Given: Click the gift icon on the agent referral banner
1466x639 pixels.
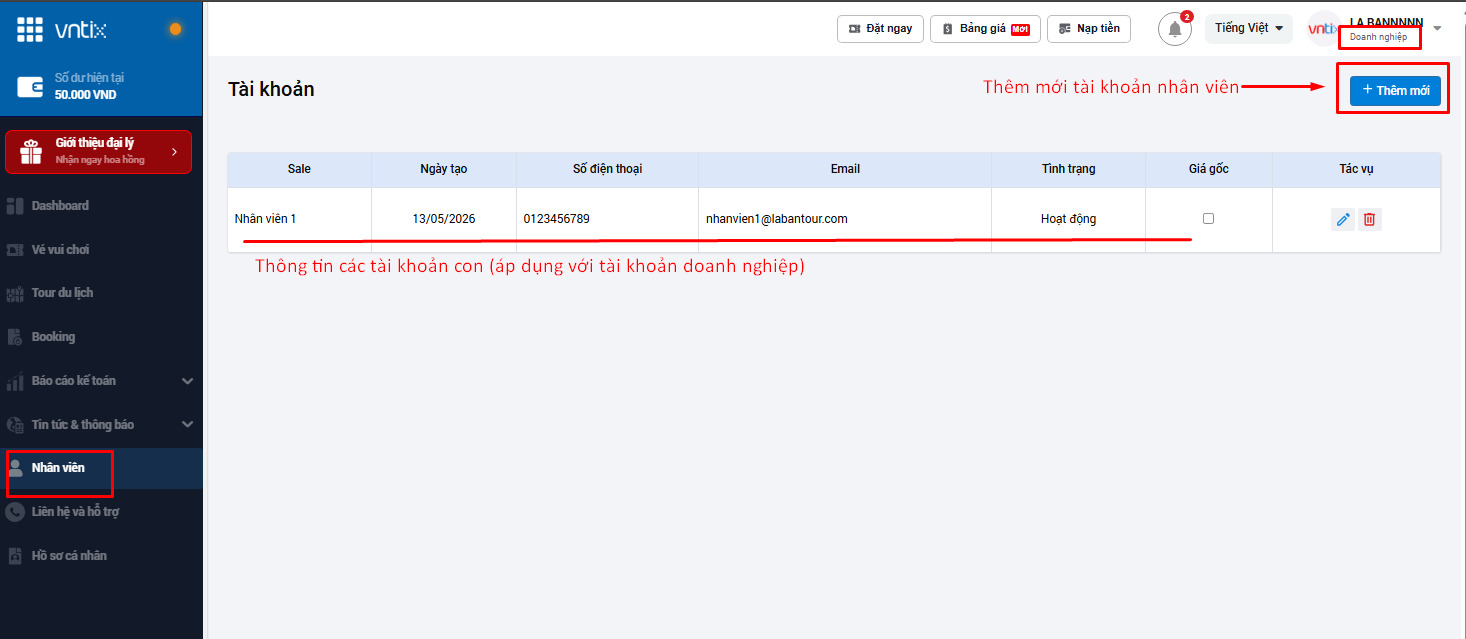Looking at the screenshot, I should click(32, 151).
